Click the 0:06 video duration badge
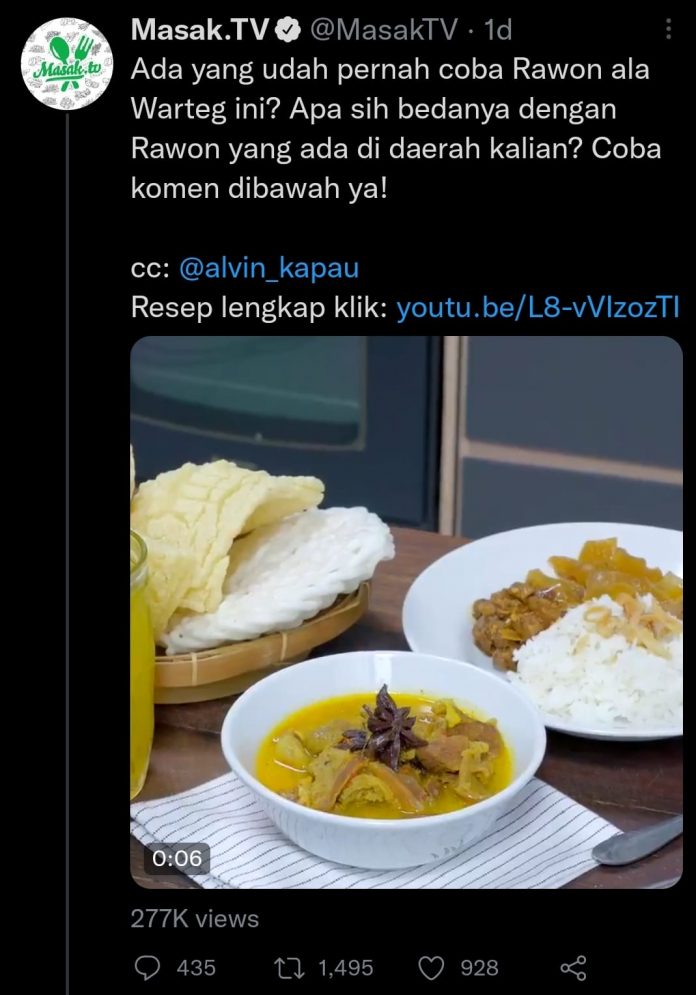Viewport: 696px width, 995px height. [x=176, y=859]
